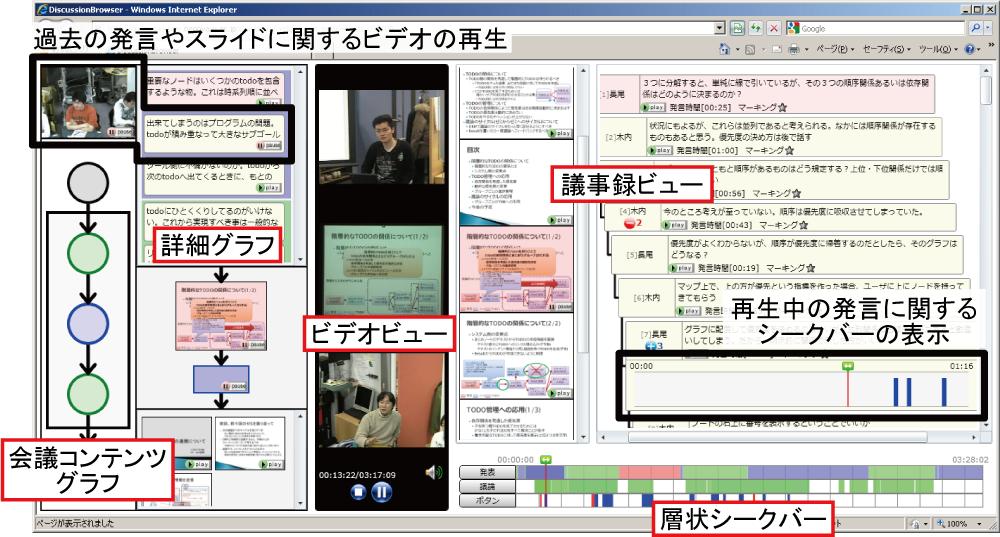Mute the video with the speaker icon
This screenshot has width=1000, height=537.
coord(433,472)
